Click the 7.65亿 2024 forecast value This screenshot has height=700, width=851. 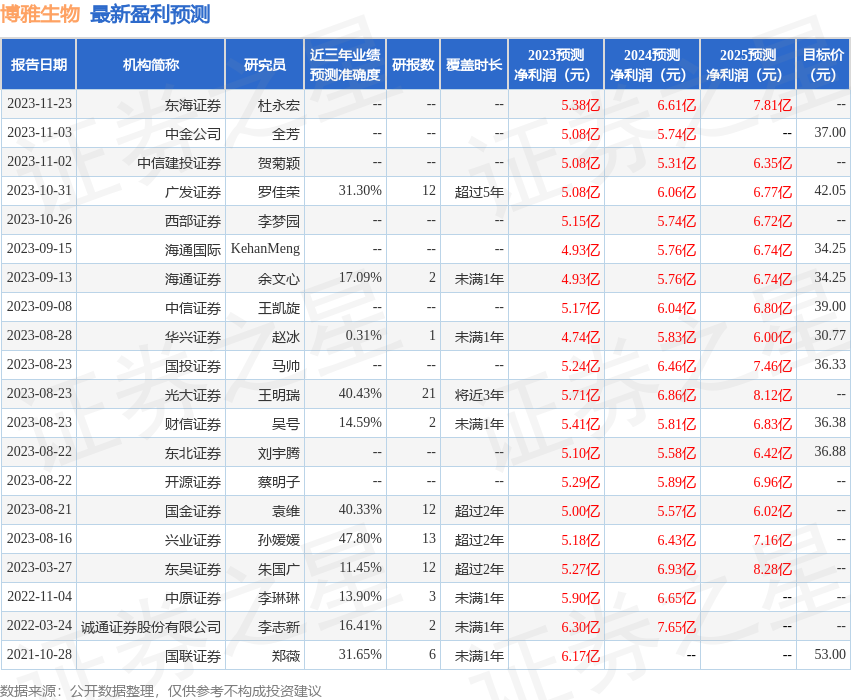[x=676, y=627]
